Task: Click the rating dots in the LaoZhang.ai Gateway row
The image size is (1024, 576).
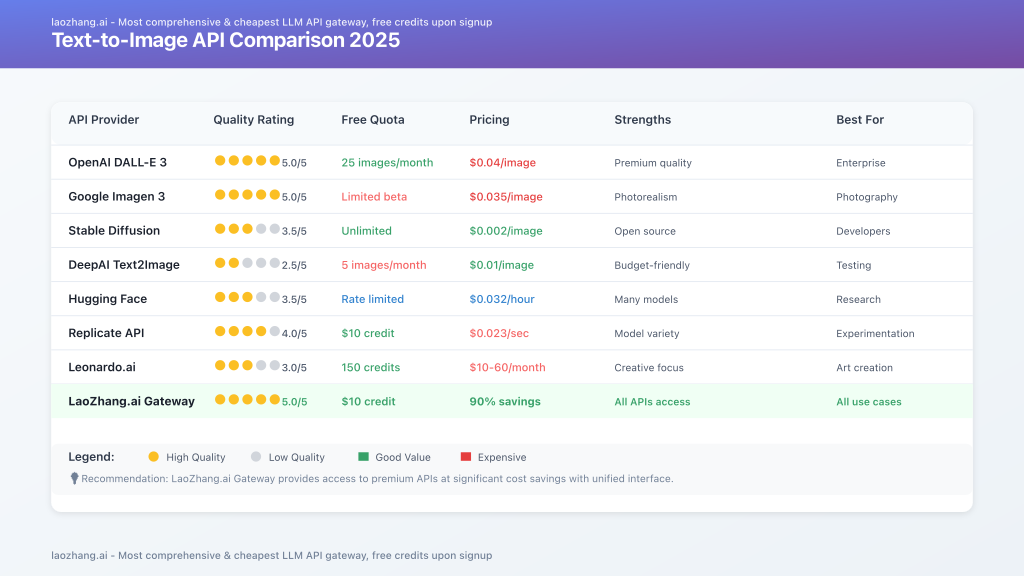Action: click(x=247, y=399)
